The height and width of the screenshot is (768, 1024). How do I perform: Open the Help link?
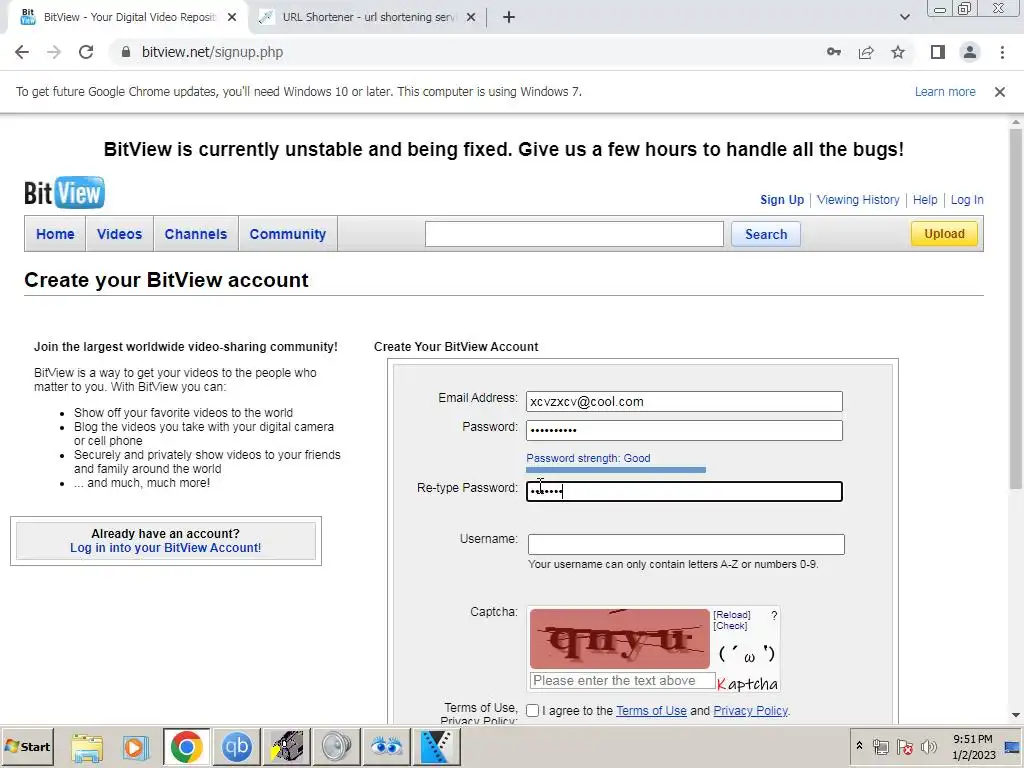[925, 200]
